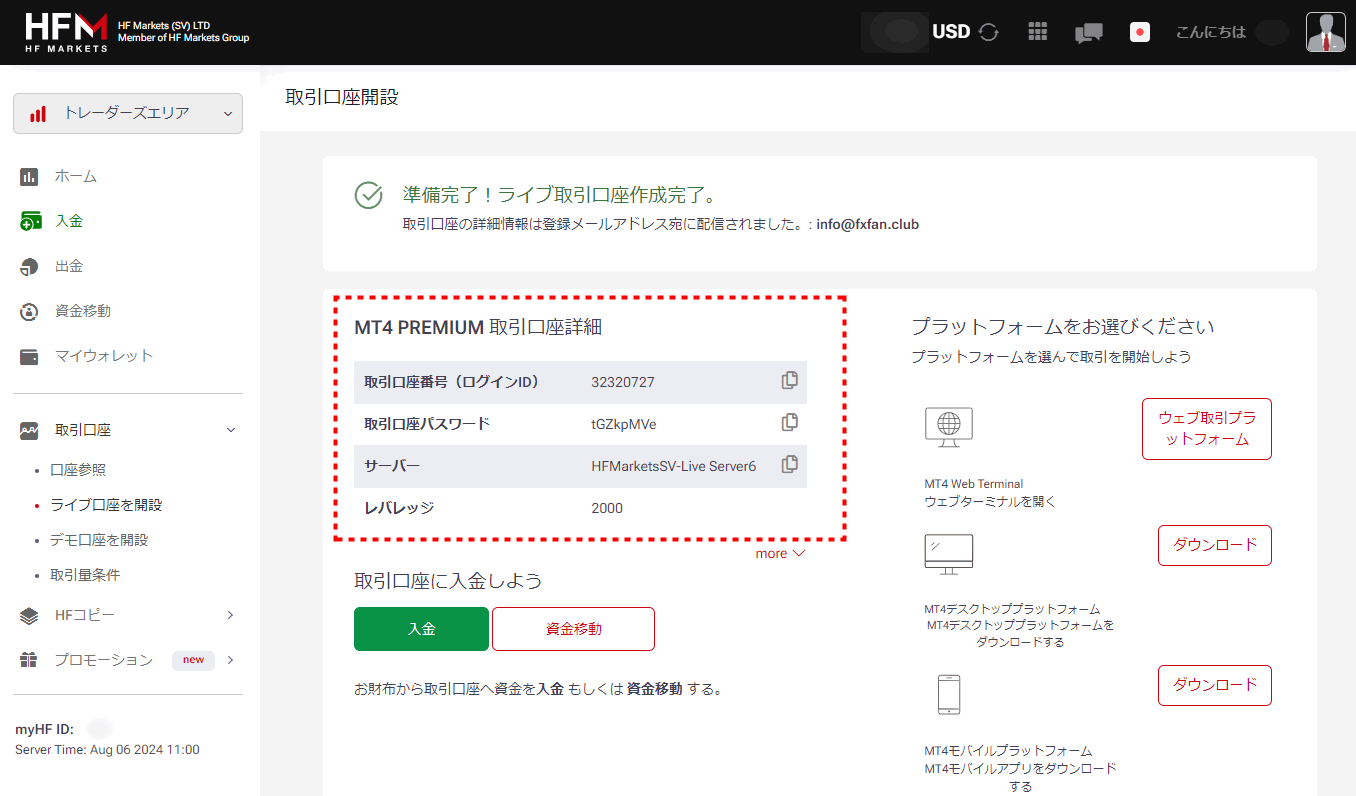1356x796 pixels.
Task: Open 資金移動 sidebar item
Action: [83, 311]
